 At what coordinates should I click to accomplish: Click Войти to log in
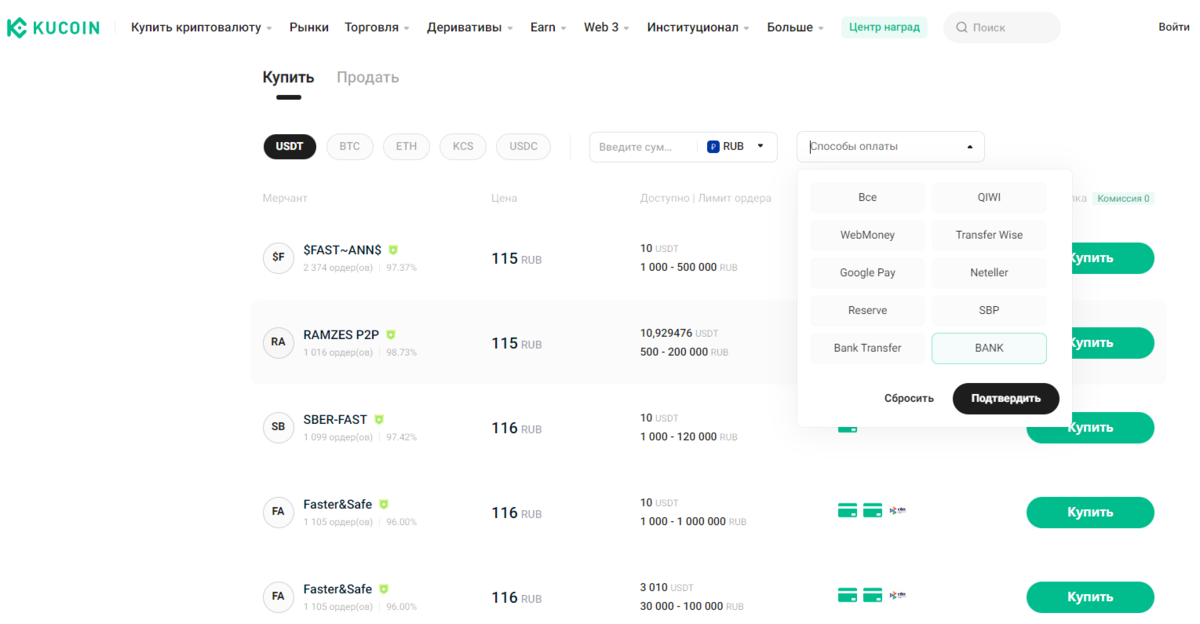coord(1174,28)
